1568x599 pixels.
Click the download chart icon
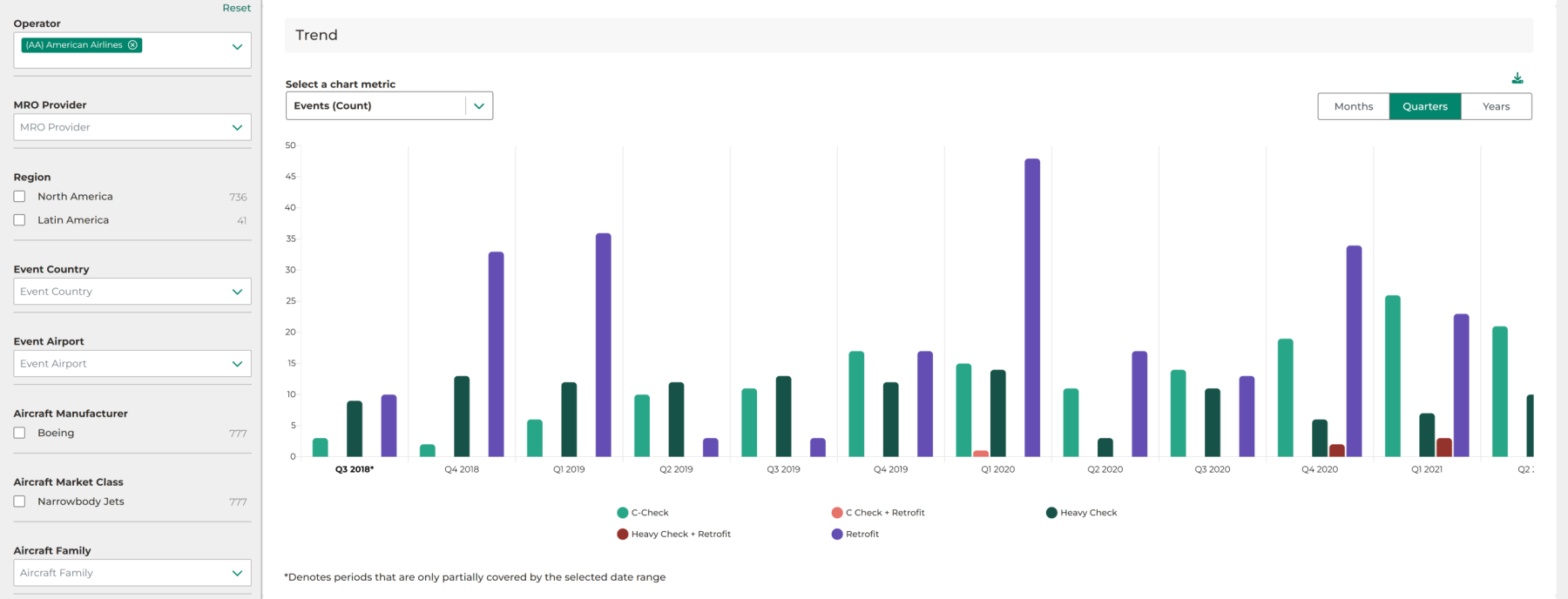click(1517, 78)
